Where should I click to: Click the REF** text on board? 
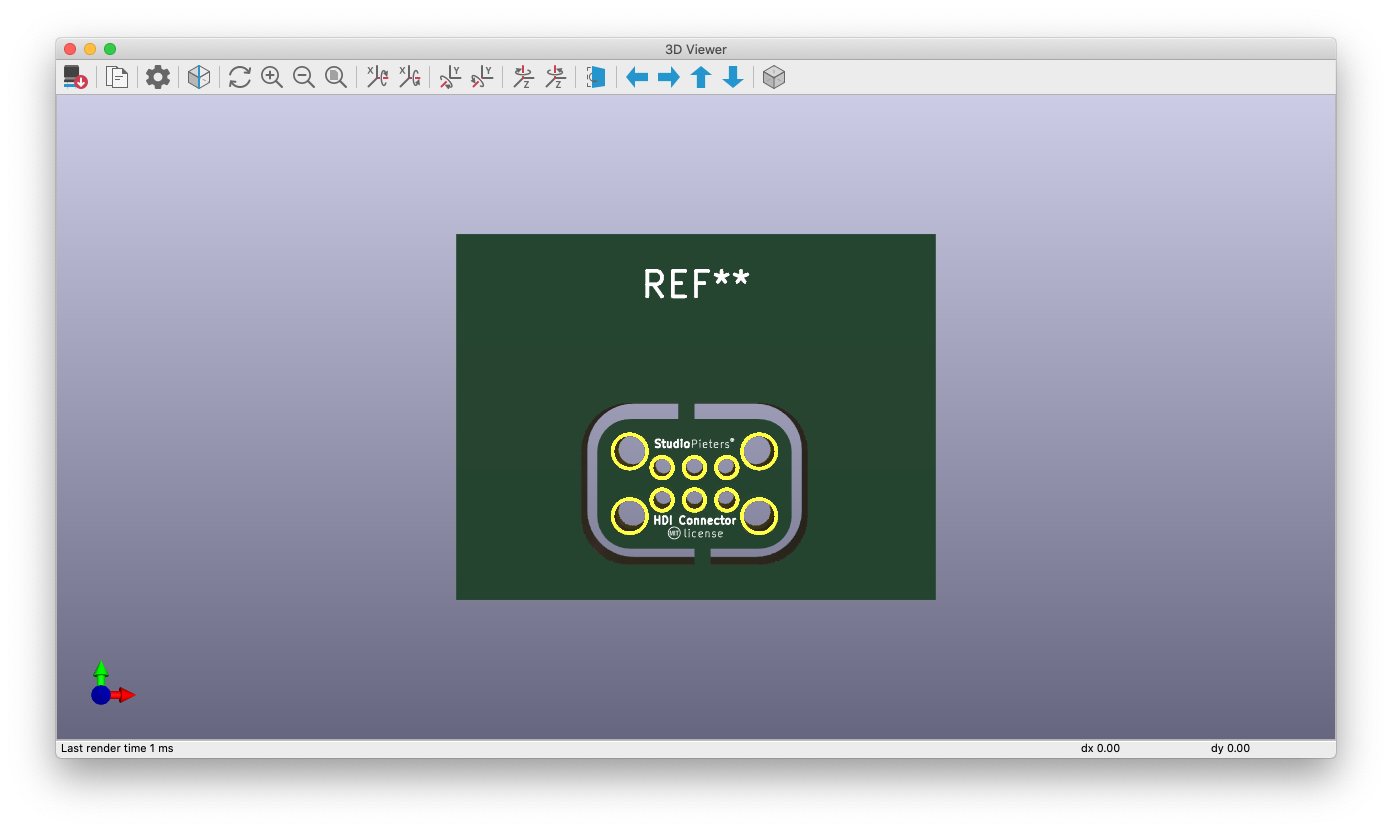pos(696,284)
